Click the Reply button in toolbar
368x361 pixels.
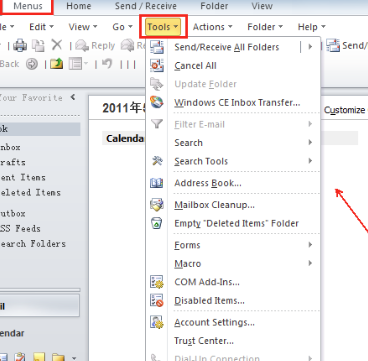(x=95, y=45)
